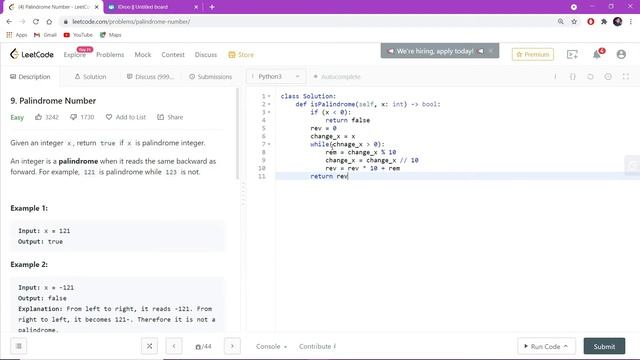Reset code to default icon
The width and height of the screenshot is (640, 360).
click(x=590, y=77)
